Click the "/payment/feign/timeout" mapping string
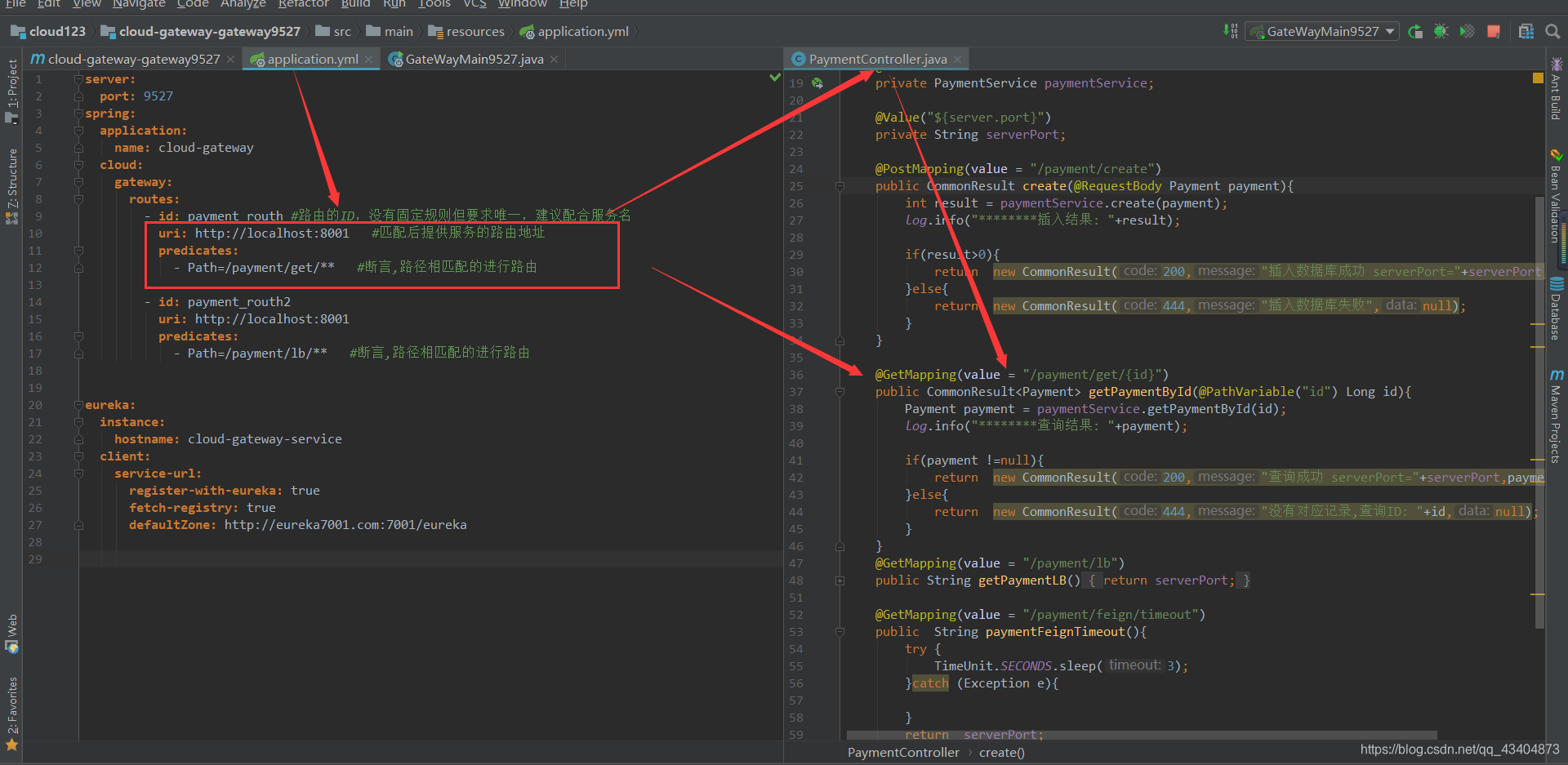Screen dimensions: 1568x765 pos(1110,615)
